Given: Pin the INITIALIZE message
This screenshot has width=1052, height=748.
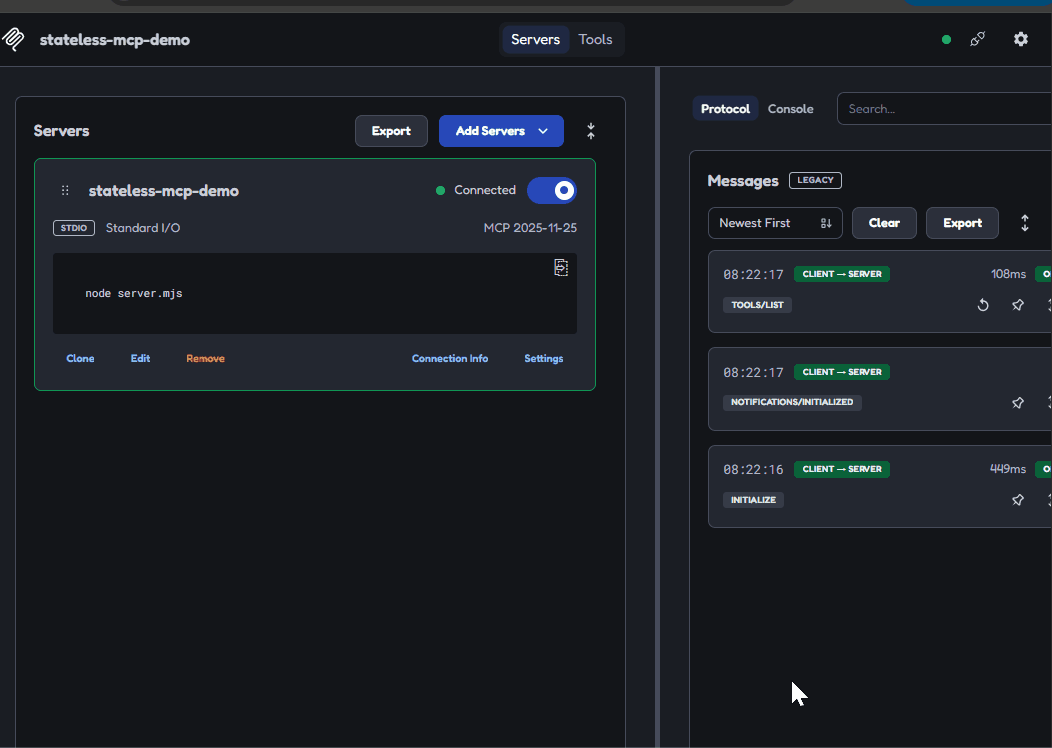Looking at the screenshot, I should click(x=1018, y=500).
